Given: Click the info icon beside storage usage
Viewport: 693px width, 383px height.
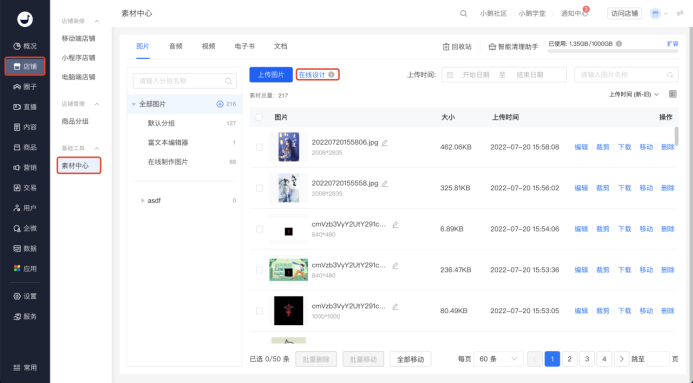Looking at the screenshot, I should point(619,44).
